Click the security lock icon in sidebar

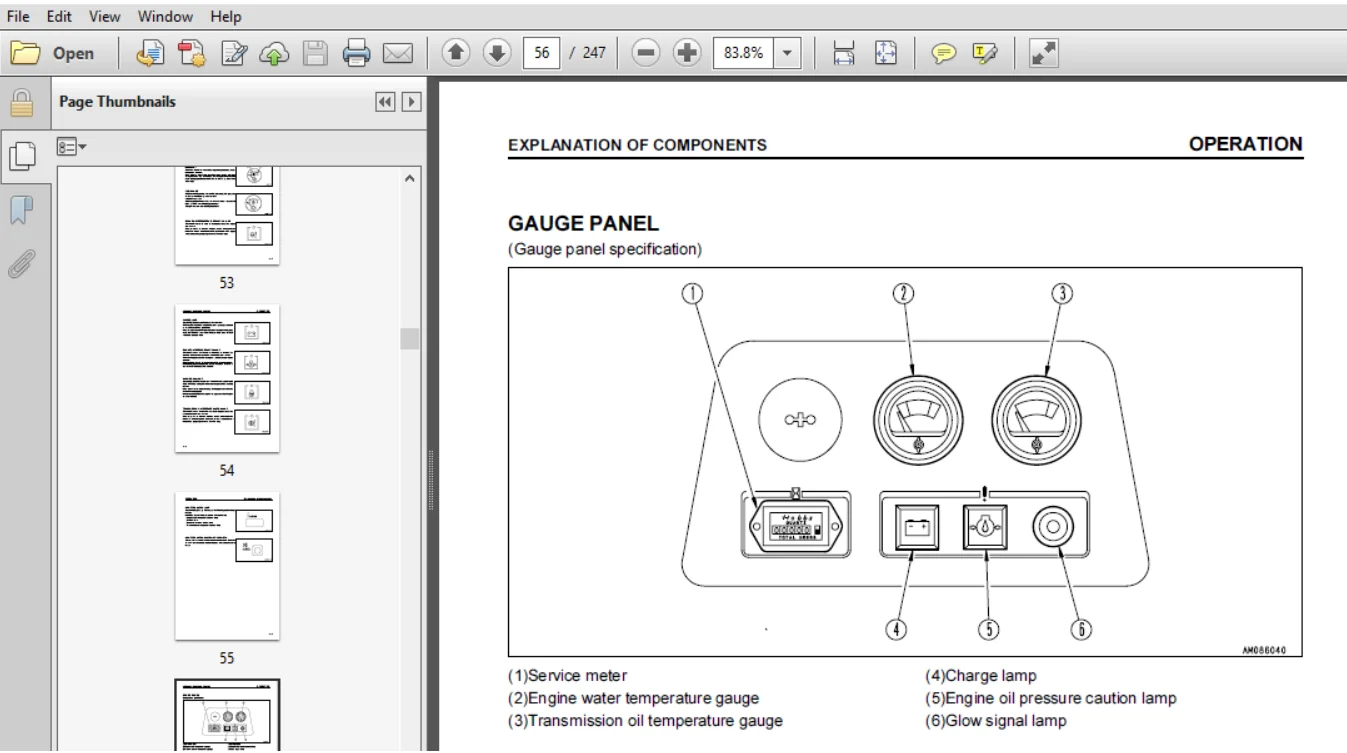(21, 102)
